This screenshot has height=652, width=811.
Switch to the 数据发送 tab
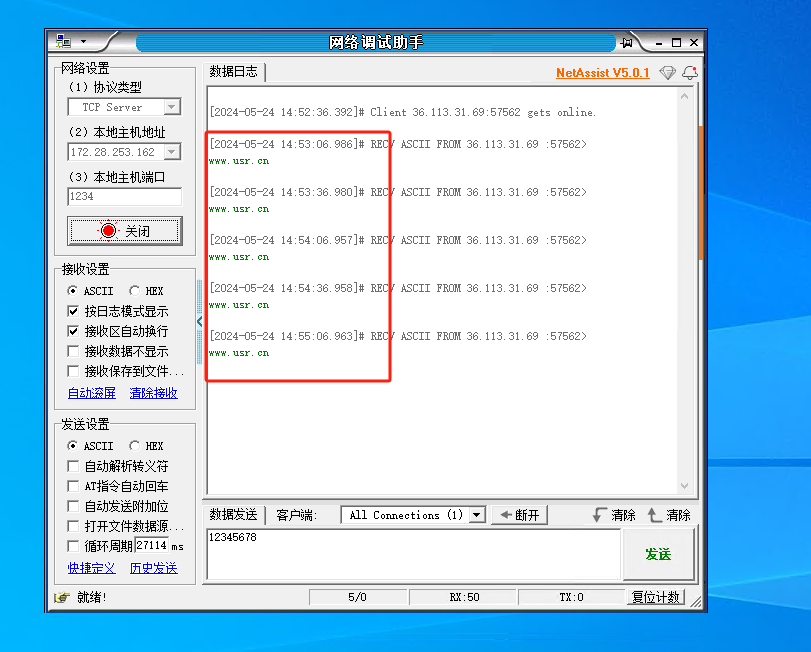pyautogui.click(x=233, y=514)
